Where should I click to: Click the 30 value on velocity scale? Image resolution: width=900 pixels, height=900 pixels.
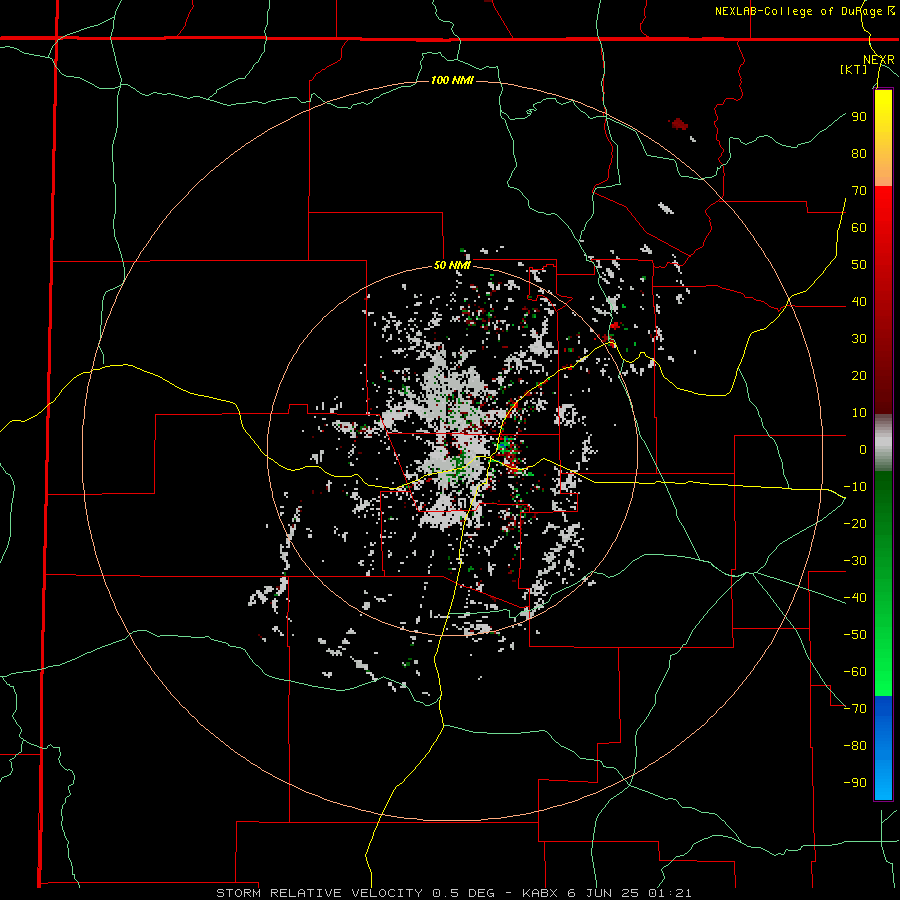[x=859, y=339]
